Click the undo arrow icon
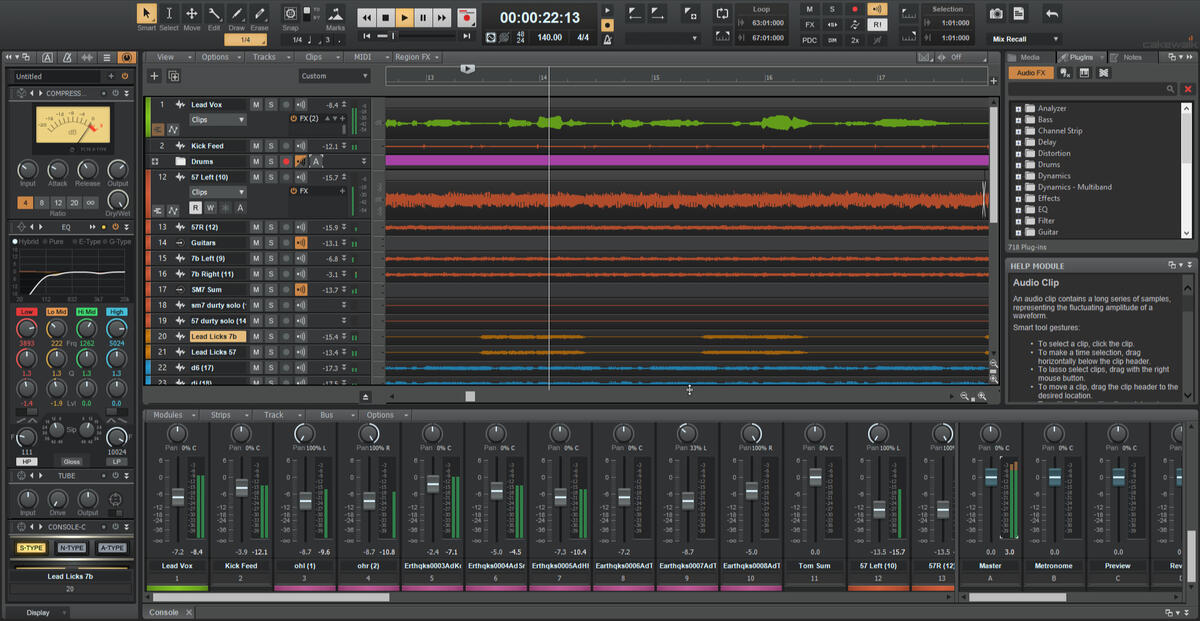This screenshot has width=1200, height=621. tap(1051, 14)
